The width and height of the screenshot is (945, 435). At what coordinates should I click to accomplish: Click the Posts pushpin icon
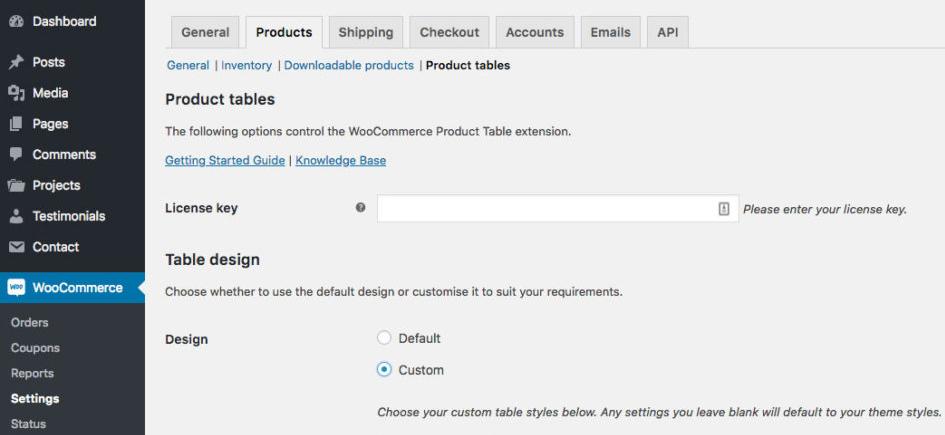tap(16, 62)
